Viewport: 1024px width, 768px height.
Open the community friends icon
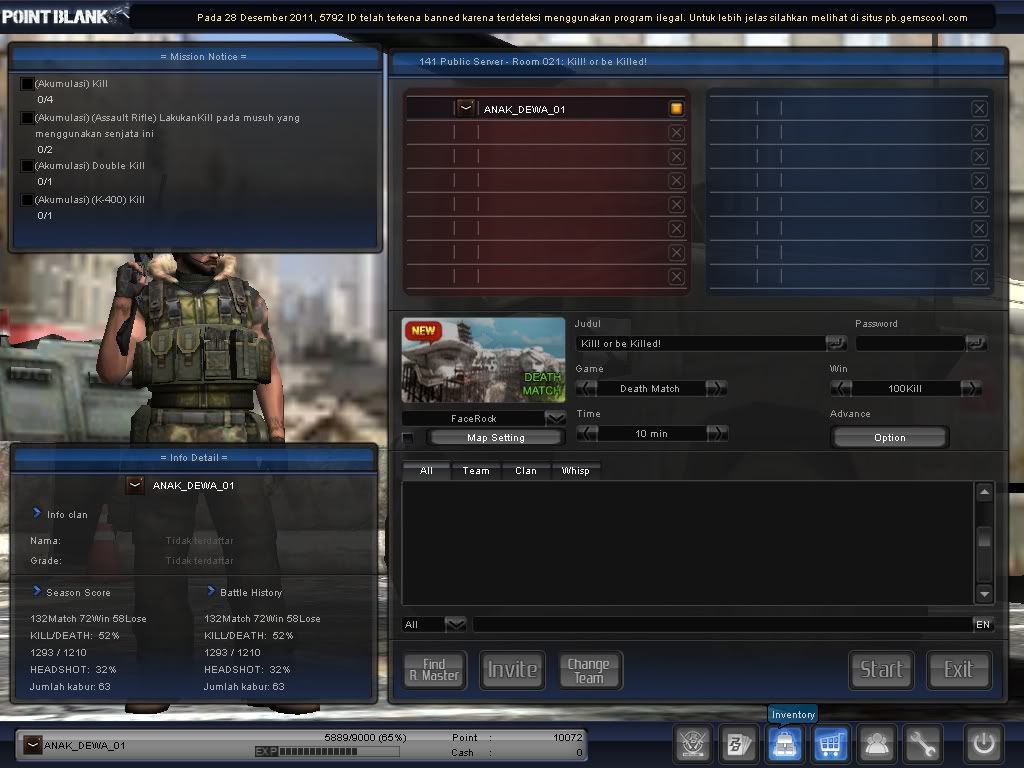(x=876, y=743)
